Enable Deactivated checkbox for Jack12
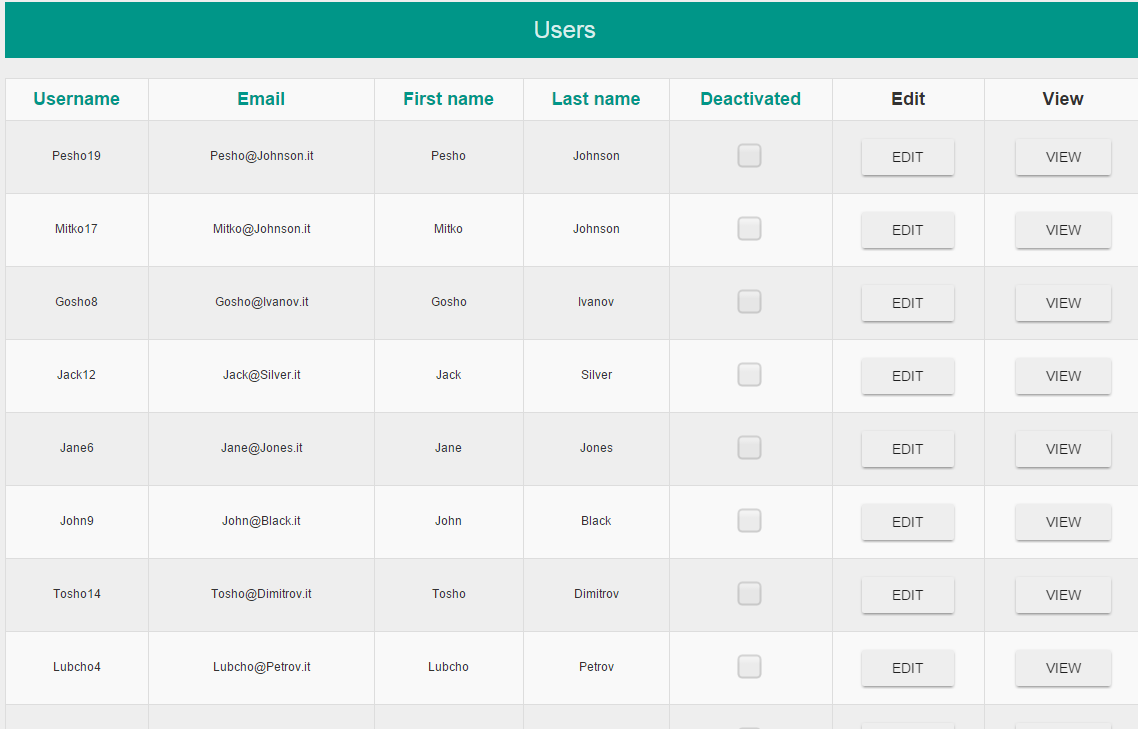This screenshot has height=729, width=1138. (749, 375)
